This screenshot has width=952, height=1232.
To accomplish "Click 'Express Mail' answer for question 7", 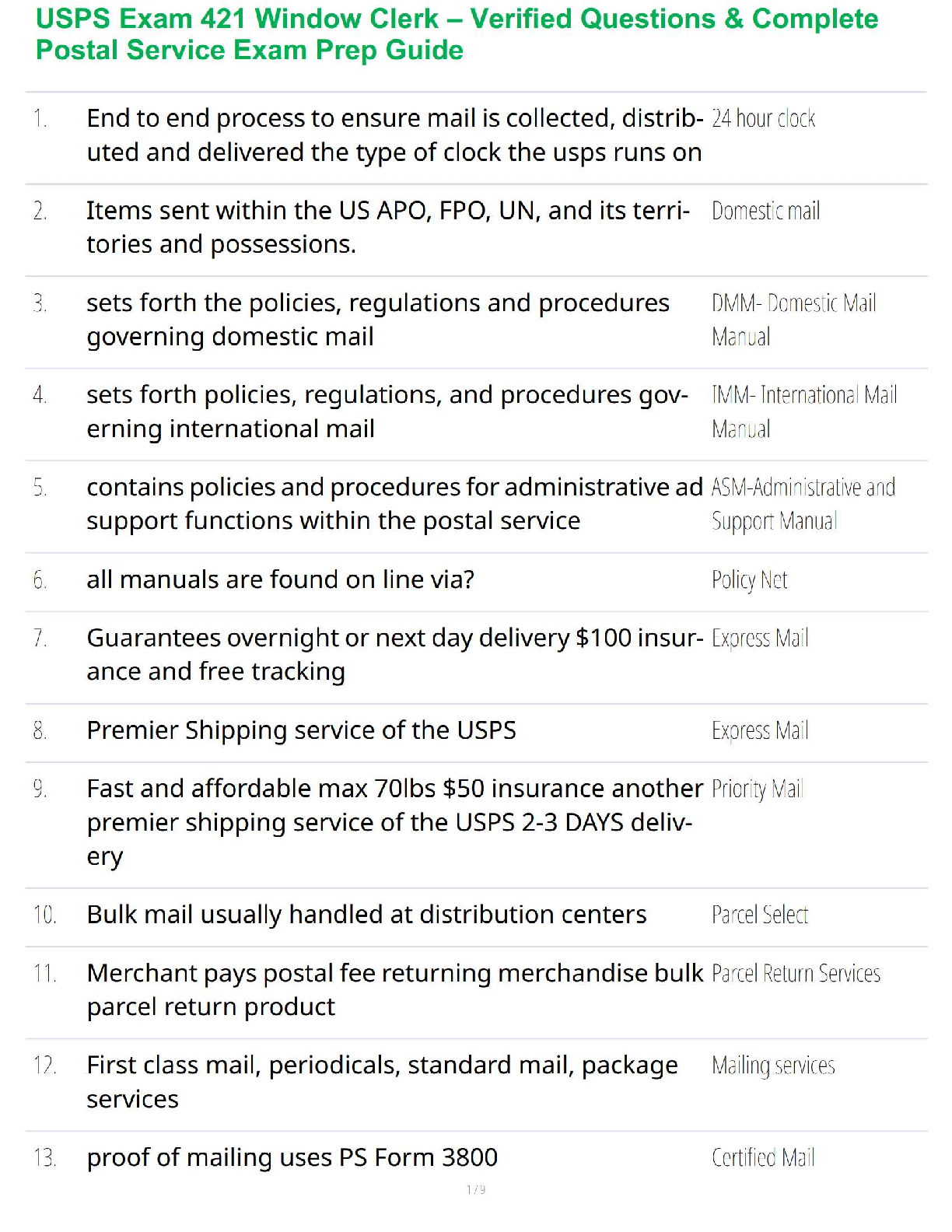I will (760, 639).
